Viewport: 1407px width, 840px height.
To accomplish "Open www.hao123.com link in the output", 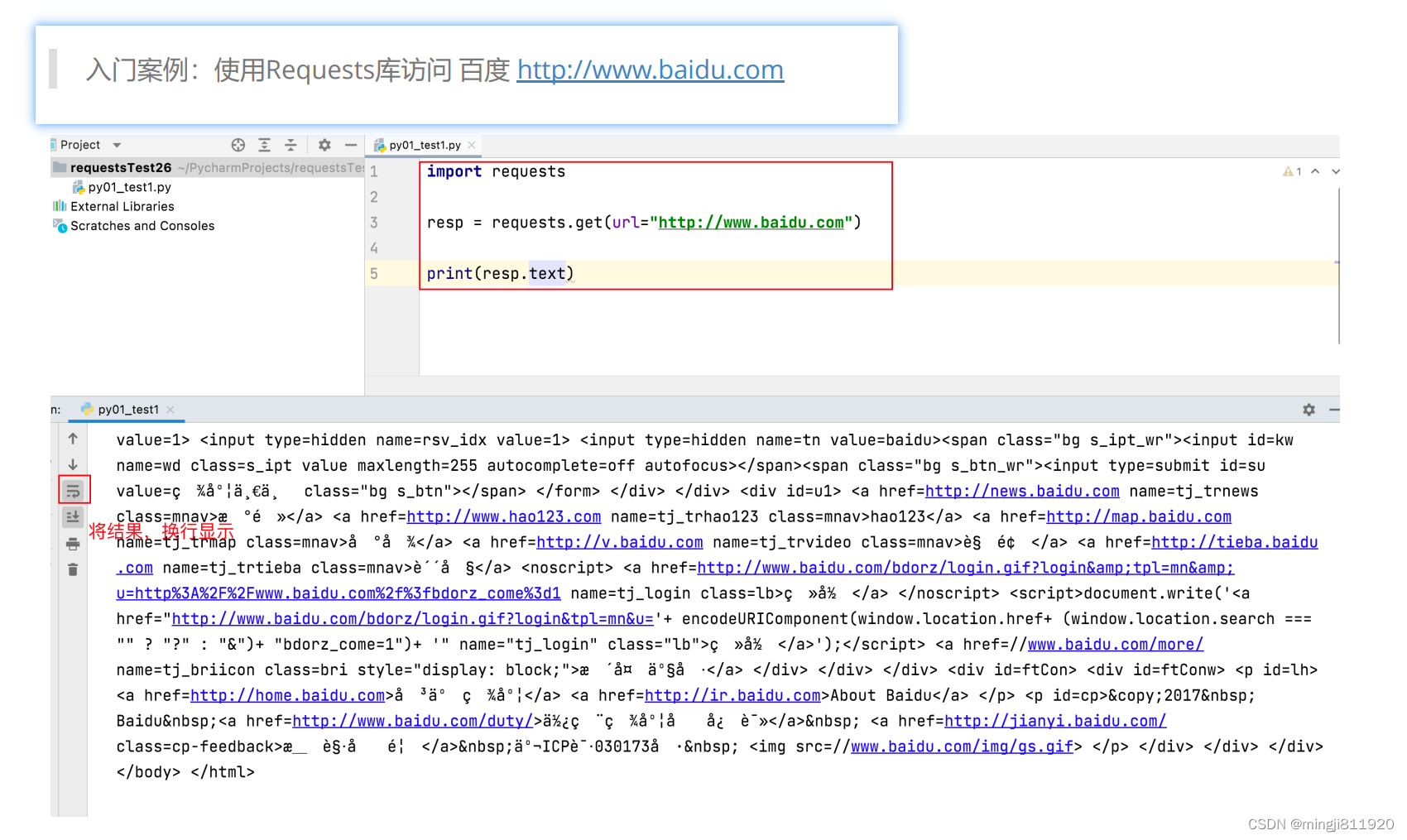I will pos(504,517).
